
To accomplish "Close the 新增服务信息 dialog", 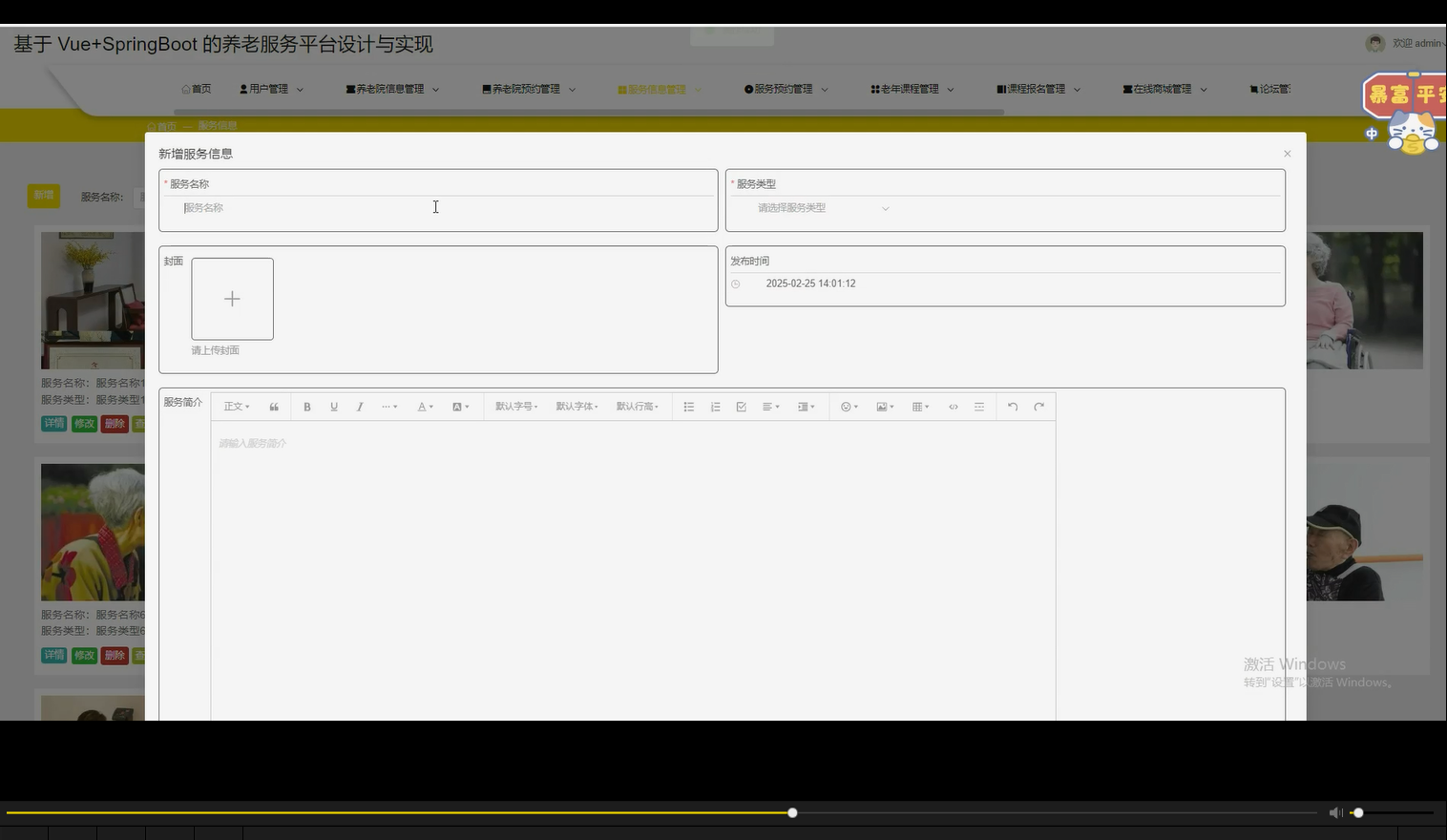I will [1287, 154].
